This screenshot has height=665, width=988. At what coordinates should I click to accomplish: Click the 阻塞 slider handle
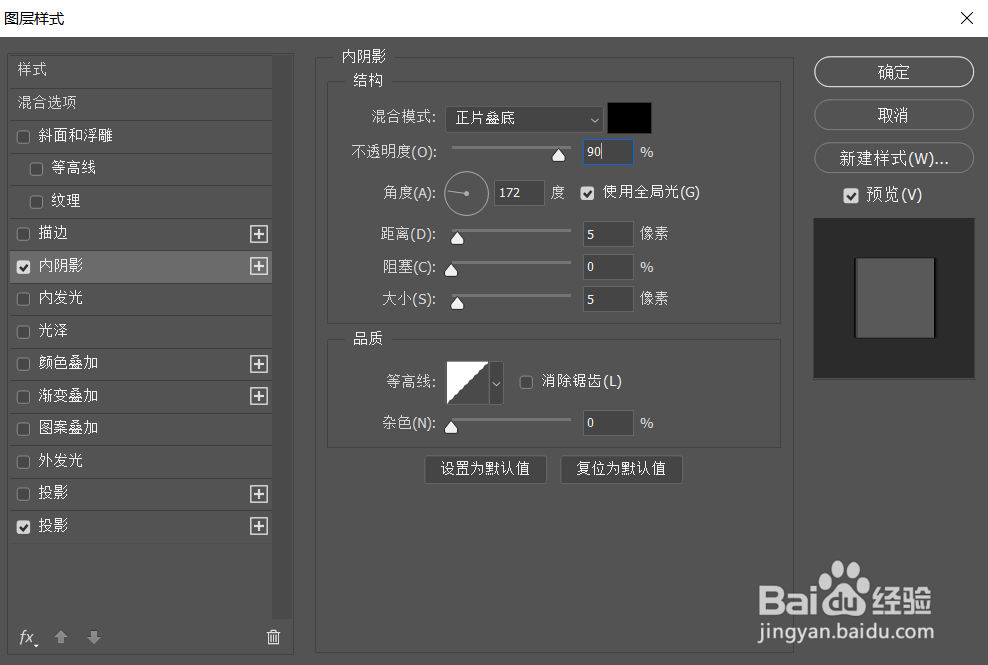pyautogui.click(x=451, y=270)
